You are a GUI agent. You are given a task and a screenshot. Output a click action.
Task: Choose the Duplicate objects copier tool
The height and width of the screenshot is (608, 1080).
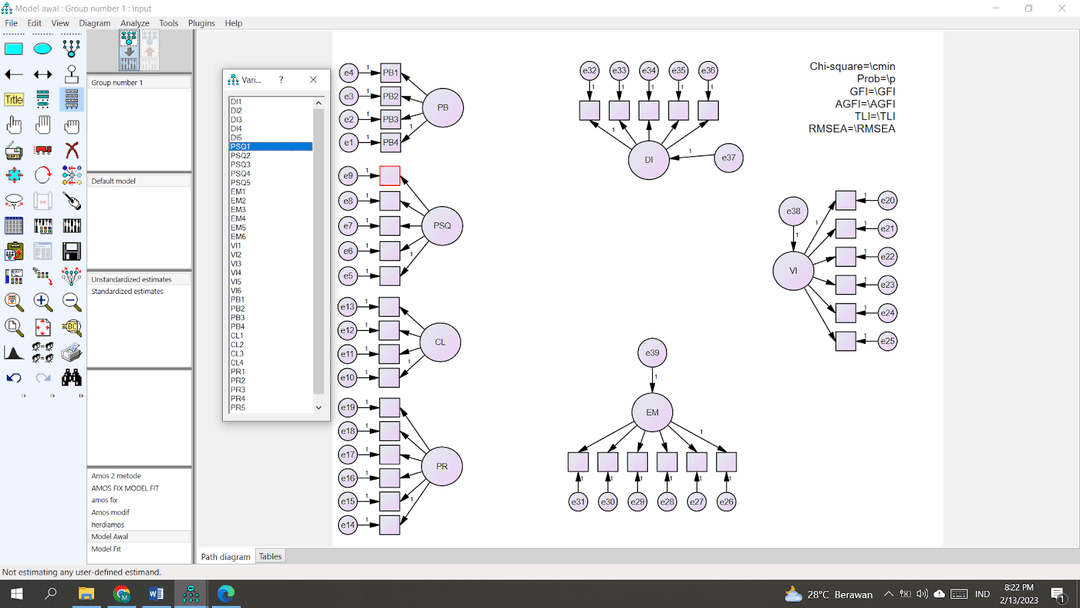(14, 150)
